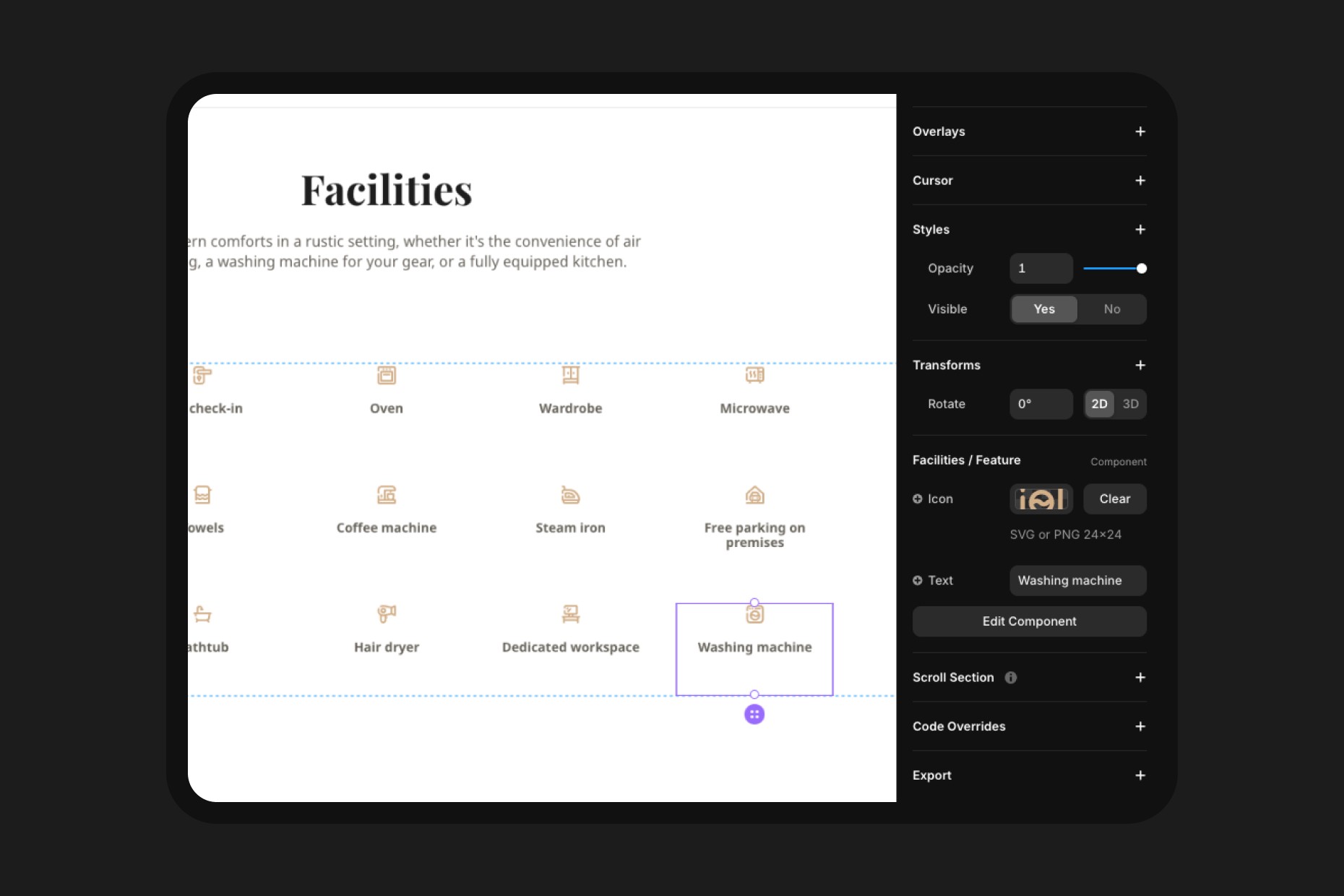Image resolution: width=1344 pixels, height=896 pixels.
Task: Click the Overlays section title
Action: [x=939, y=132]
